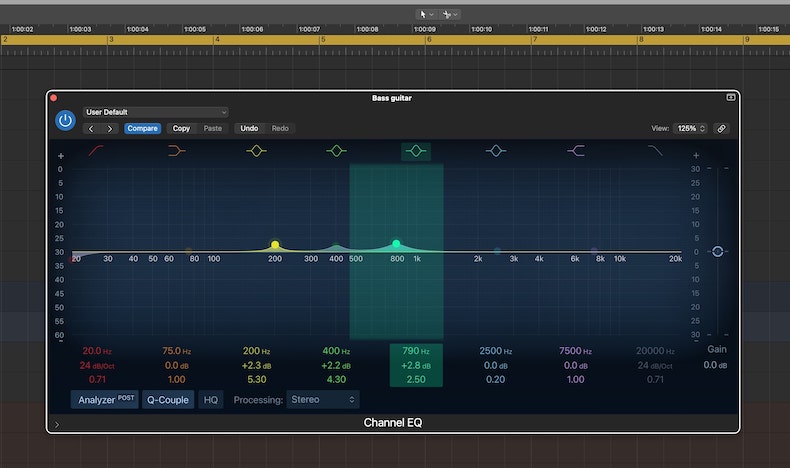The width and height of the screenshot is (790, 468).
Task: Toggle the high-cut filter band
Action: pos(655,150)
